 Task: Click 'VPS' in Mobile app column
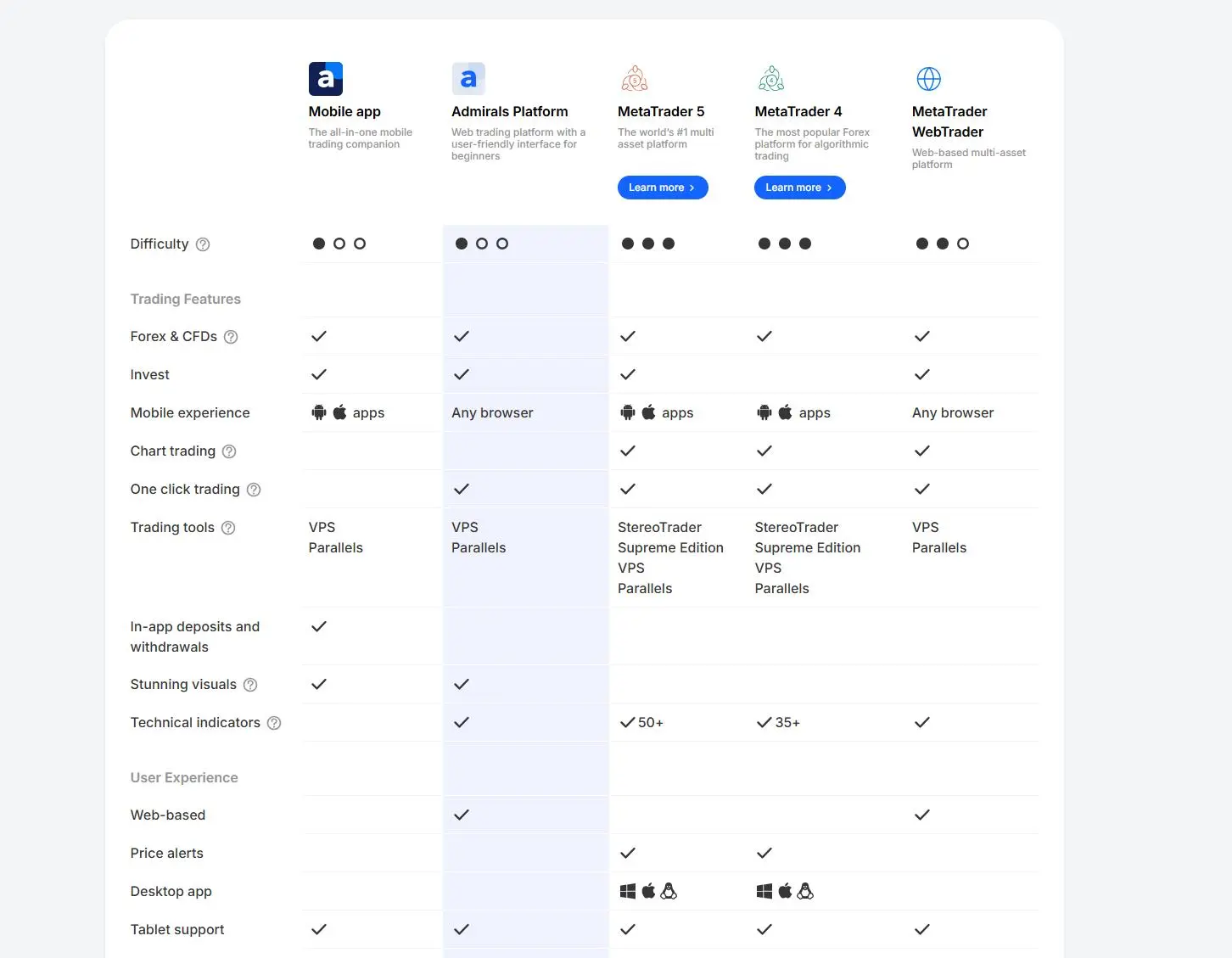pos(322,527)
